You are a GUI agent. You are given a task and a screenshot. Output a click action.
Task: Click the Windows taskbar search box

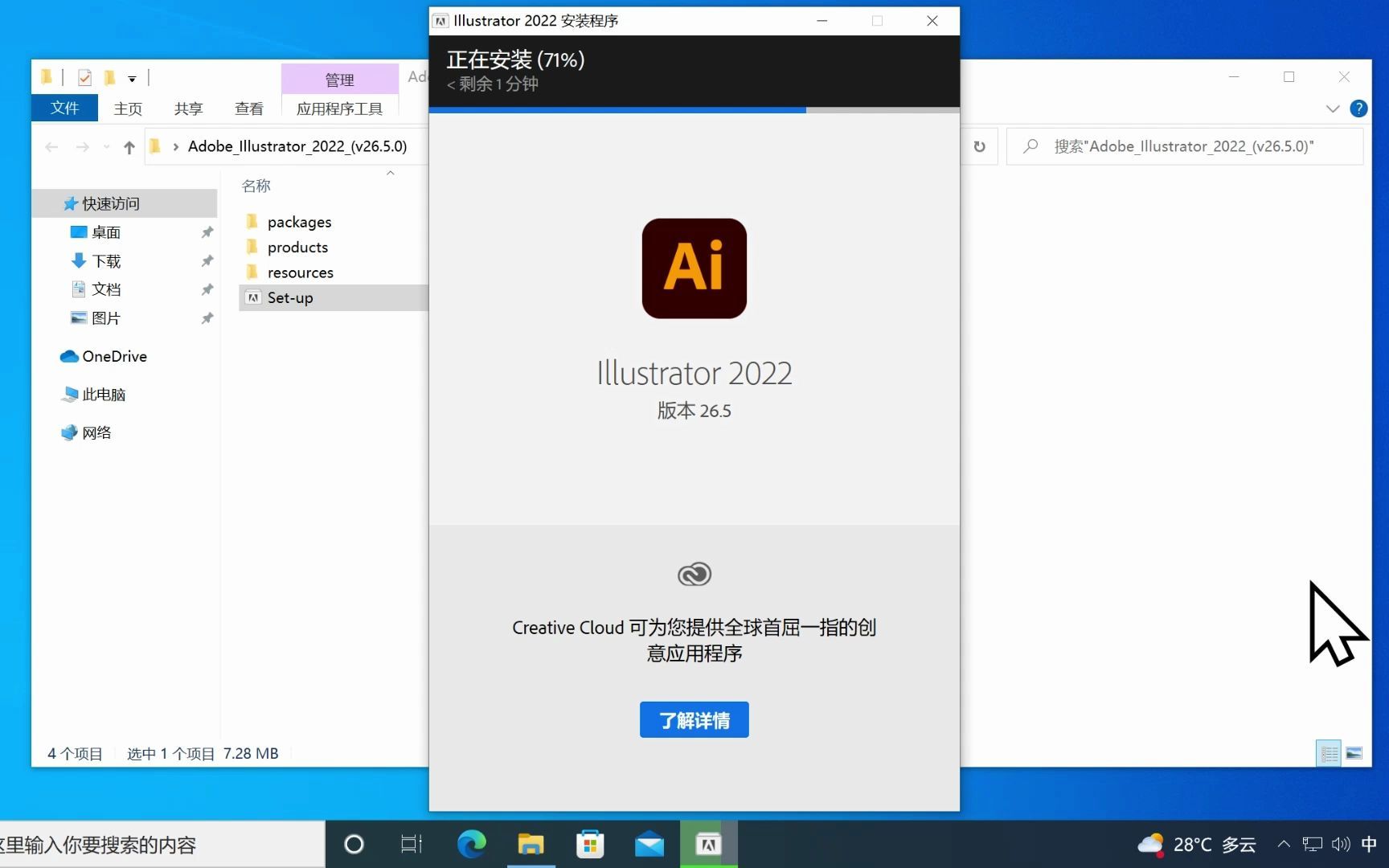(x=162, y=845)
